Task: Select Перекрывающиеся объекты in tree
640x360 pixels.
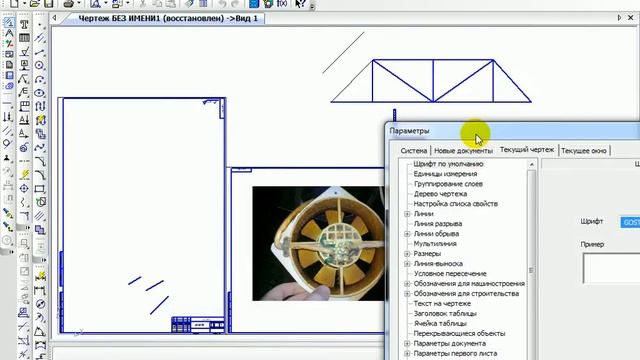Action: pos(459,333)
